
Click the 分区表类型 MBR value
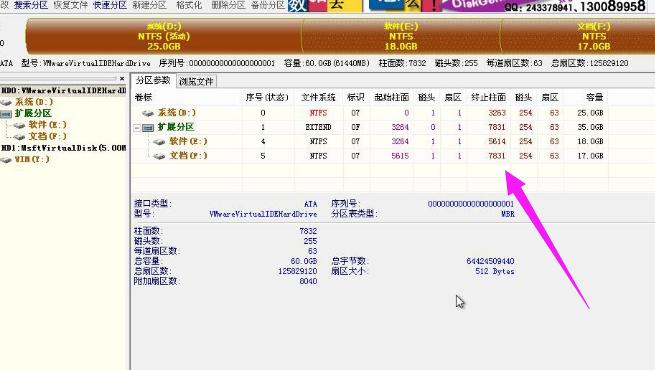pyautogui.click(x=508, y=214)
